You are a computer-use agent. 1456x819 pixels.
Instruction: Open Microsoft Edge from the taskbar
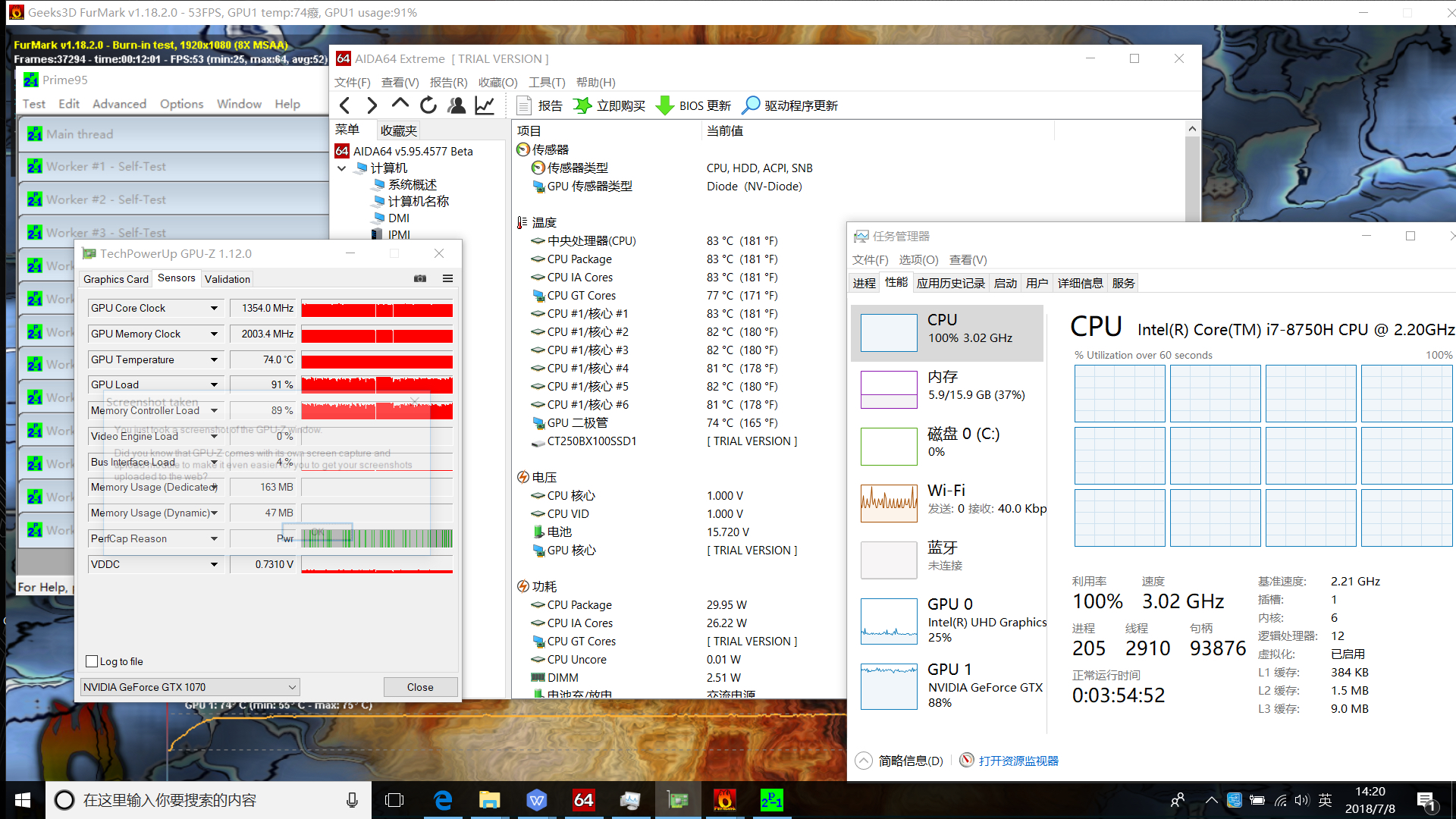tap(443, 800)
